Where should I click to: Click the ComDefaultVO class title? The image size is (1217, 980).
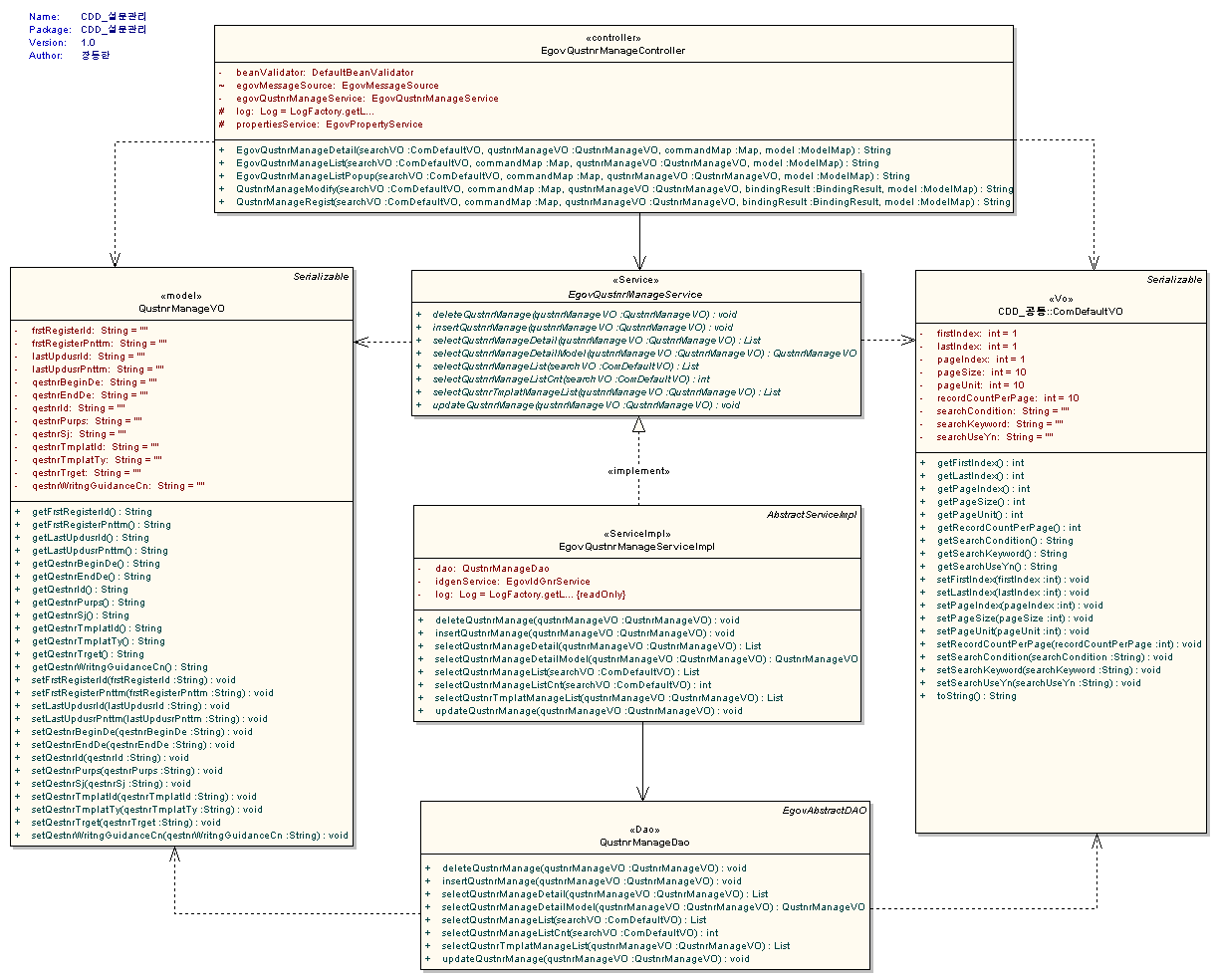coord(1060,311)
